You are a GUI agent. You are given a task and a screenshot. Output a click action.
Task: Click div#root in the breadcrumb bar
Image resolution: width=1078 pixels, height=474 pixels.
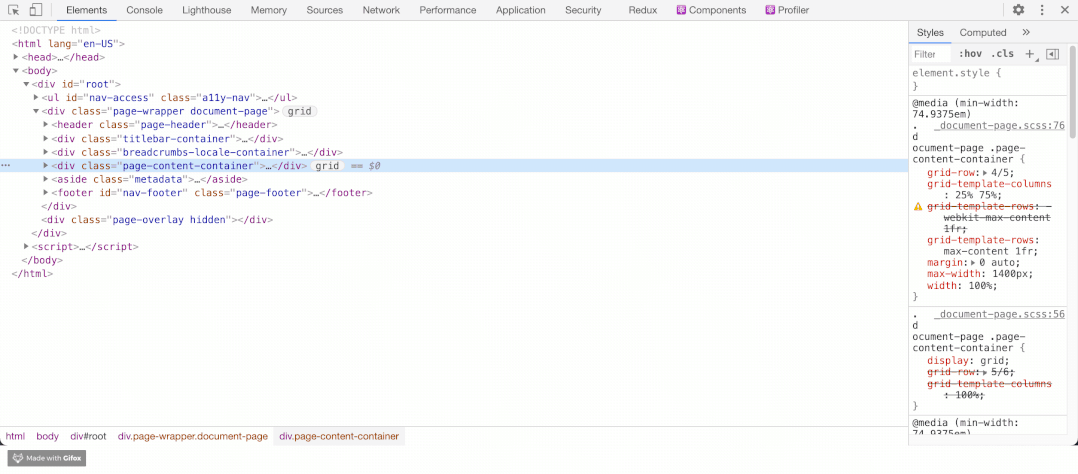88,436
